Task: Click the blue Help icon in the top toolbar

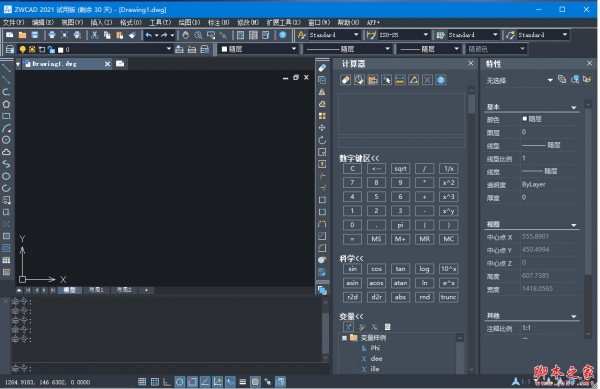Action: coord(282,35)
